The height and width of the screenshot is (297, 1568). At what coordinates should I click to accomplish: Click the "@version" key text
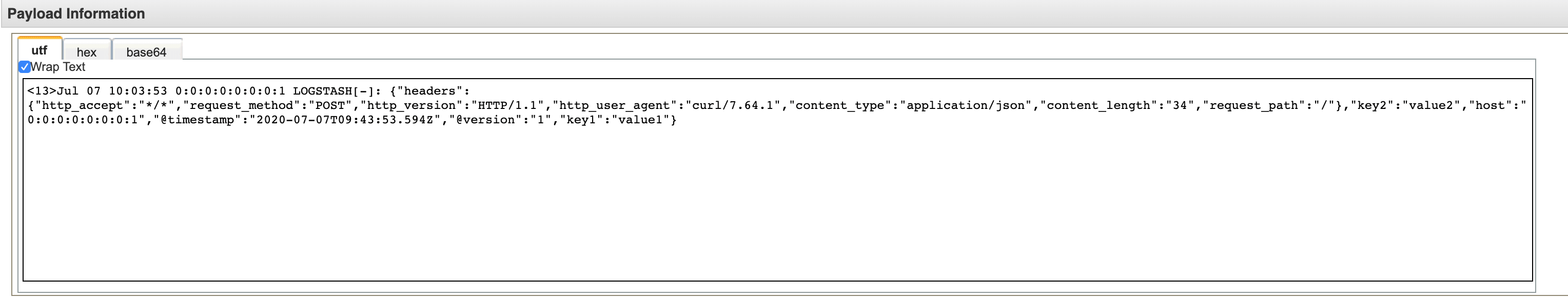(487, 120)
